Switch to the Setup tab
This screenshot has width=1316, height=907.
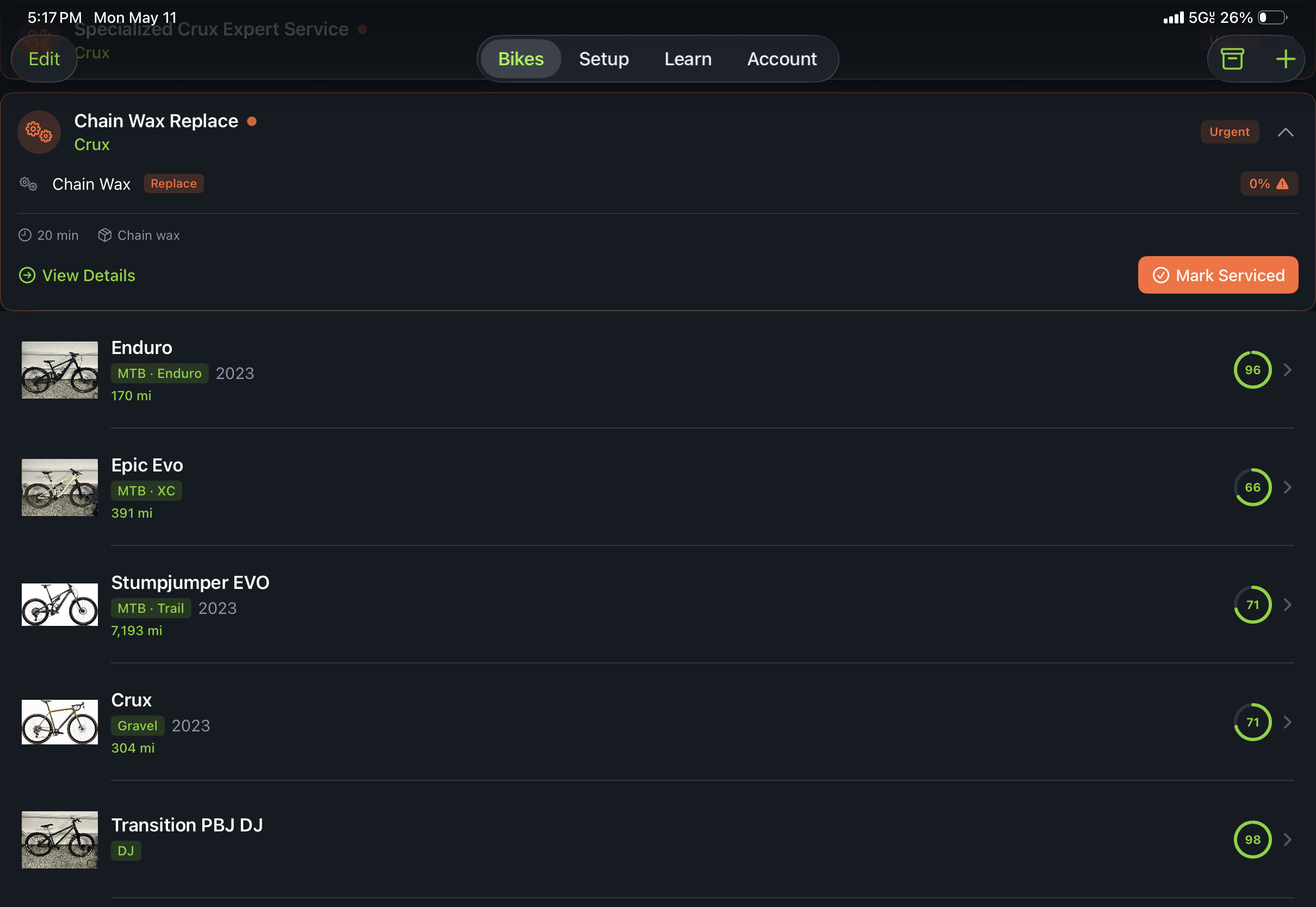pyautogui.click(x=604, y=59)
